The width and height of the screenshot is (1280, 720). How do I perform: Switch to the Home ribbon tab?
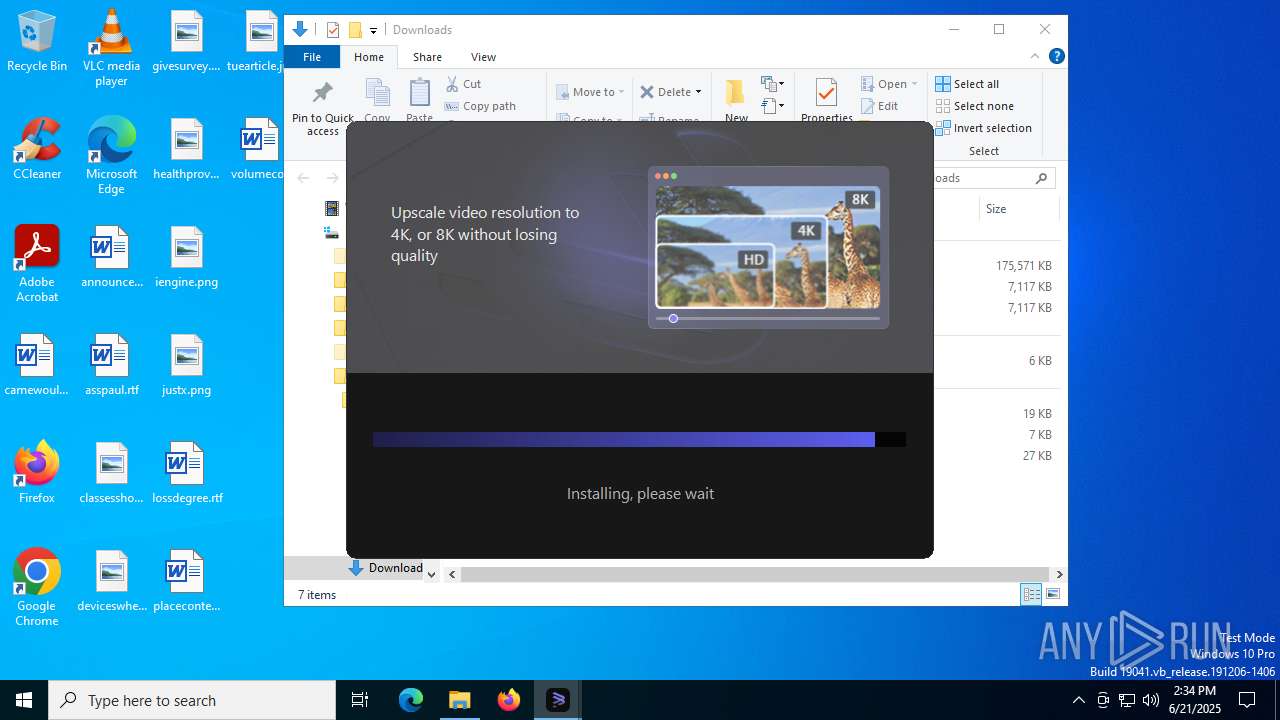(x=368, y=57)
